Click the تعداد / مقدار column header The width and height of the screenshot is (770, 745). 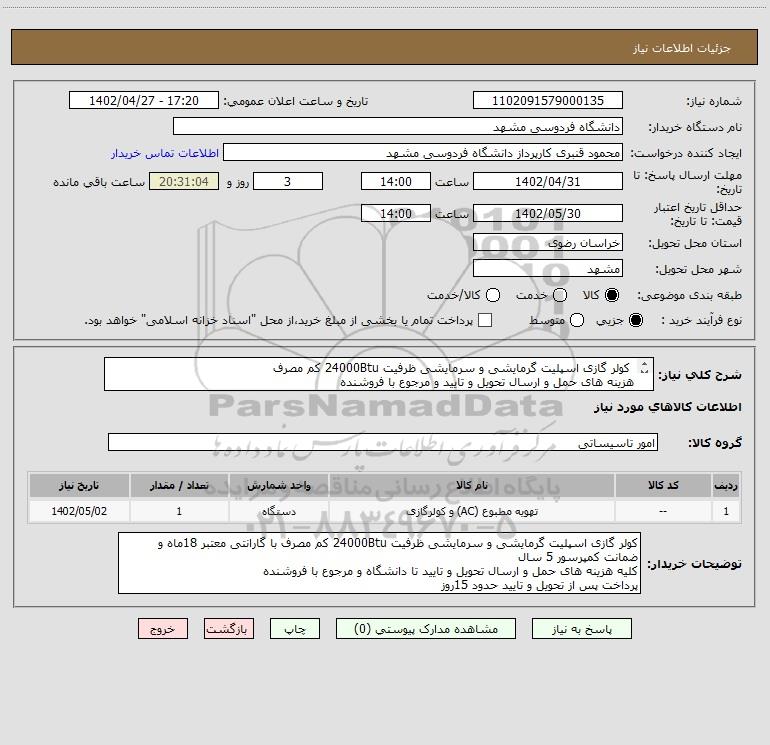pyautogui.click(x=179, y=486)
